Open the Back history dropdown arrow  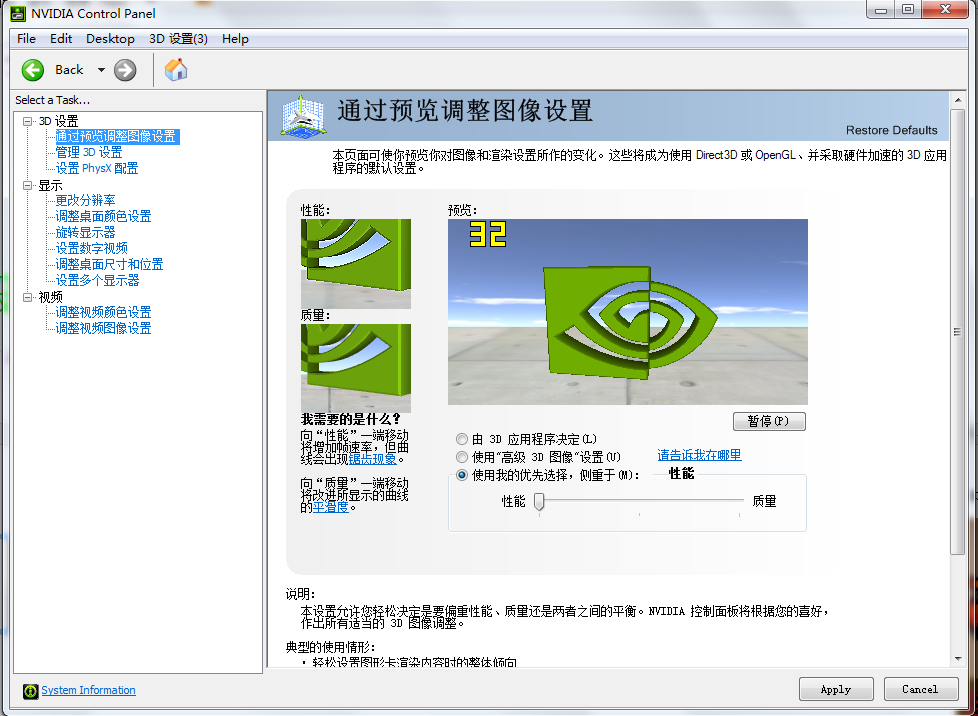(101, 70)
